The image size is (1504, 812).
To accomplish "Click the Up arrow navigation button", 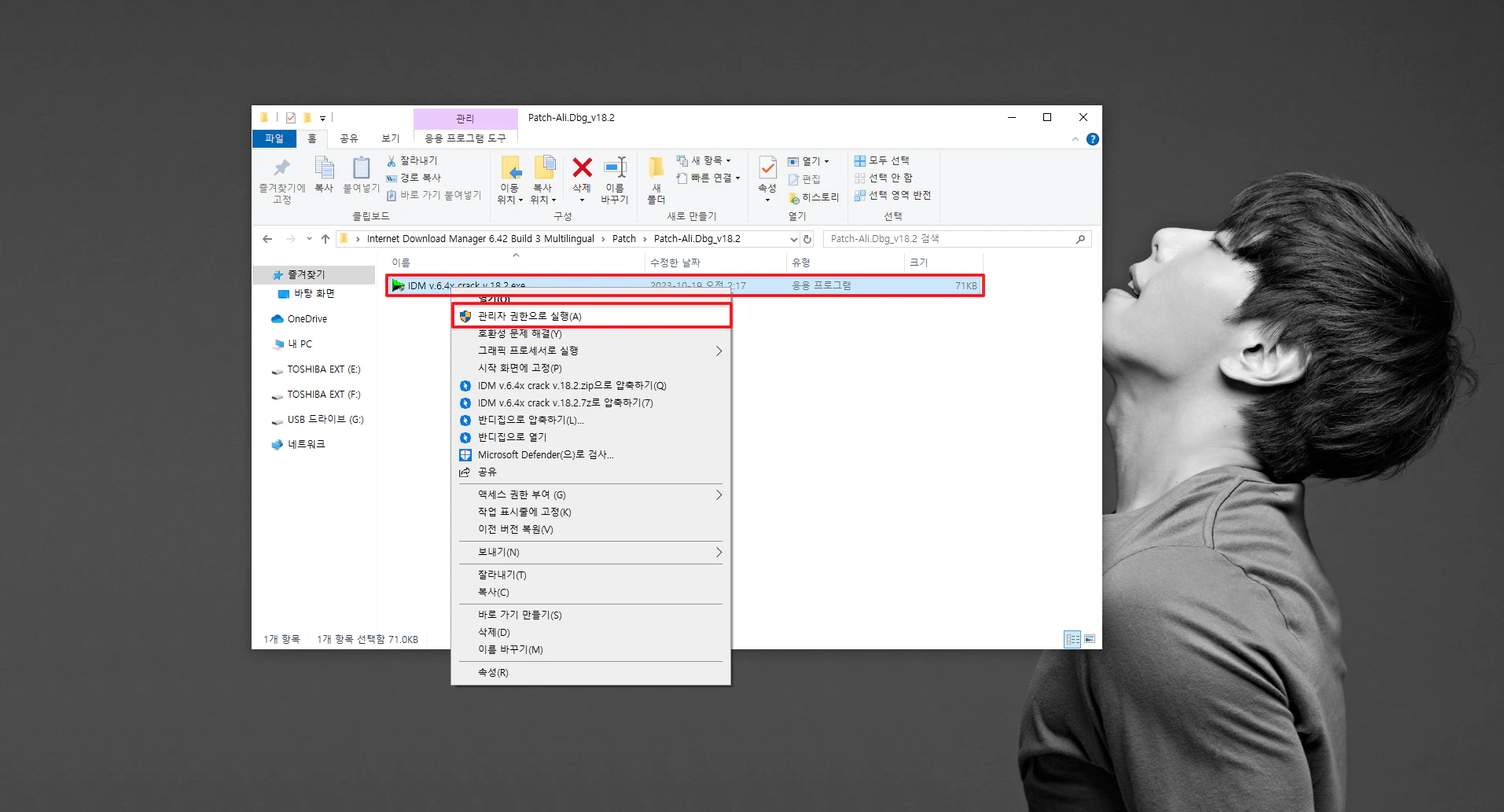I will pyautogui.click(x=325, y=239).
